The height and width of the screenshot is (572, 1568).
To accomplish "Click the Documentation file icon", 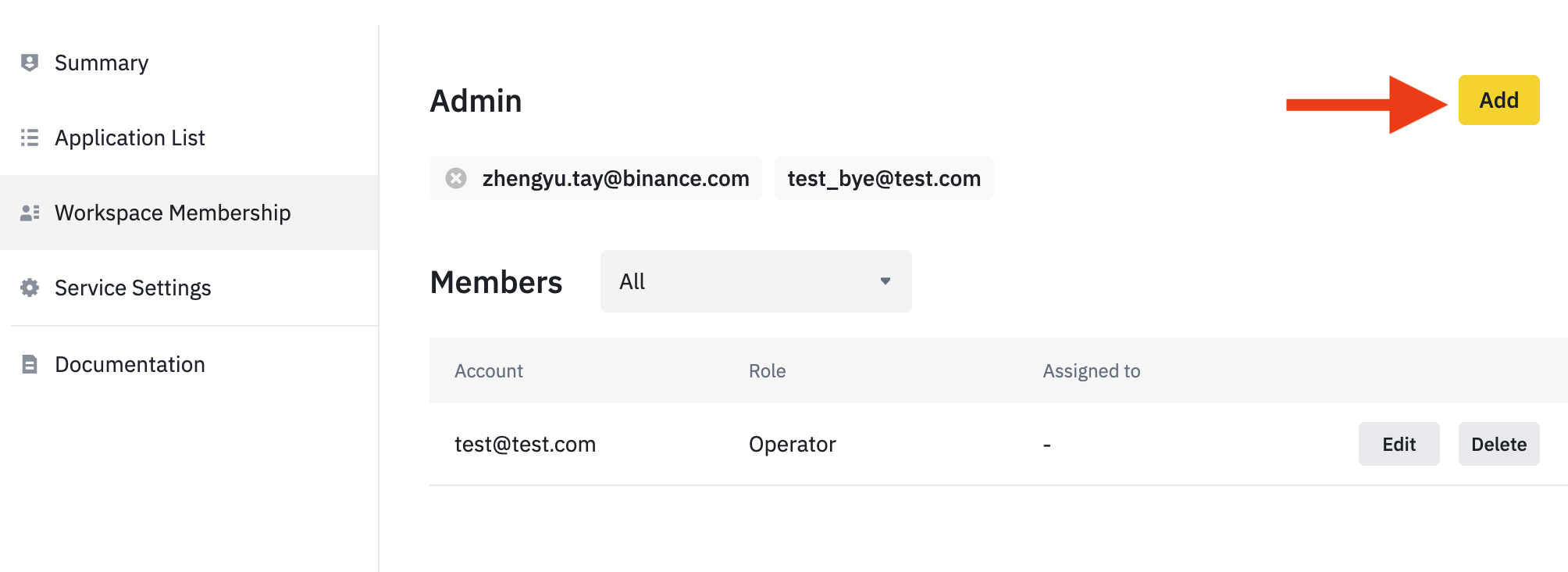I will (x=30, y=364).
